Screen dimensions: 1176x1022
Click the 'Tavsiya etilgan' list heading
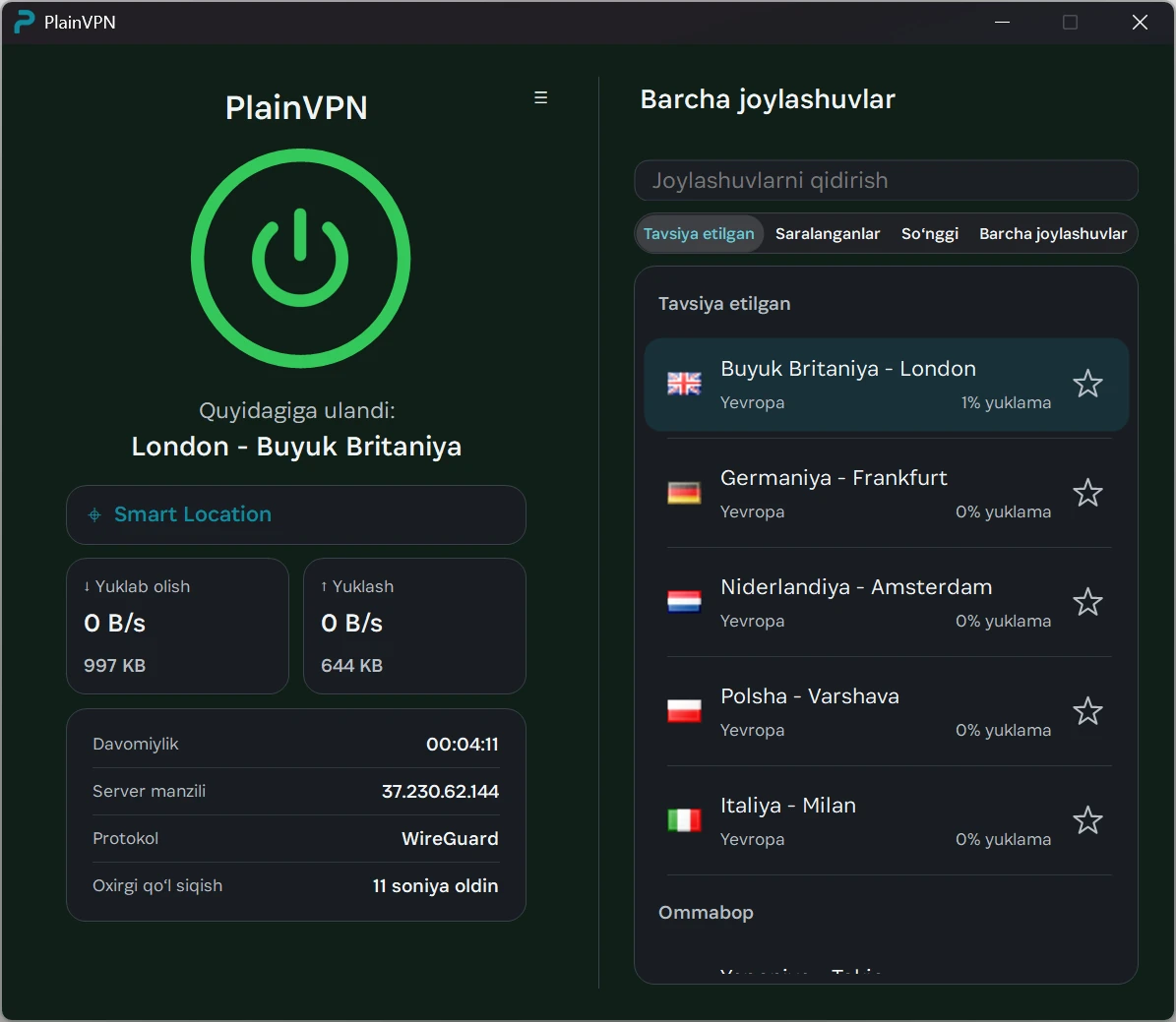point(724,304)
